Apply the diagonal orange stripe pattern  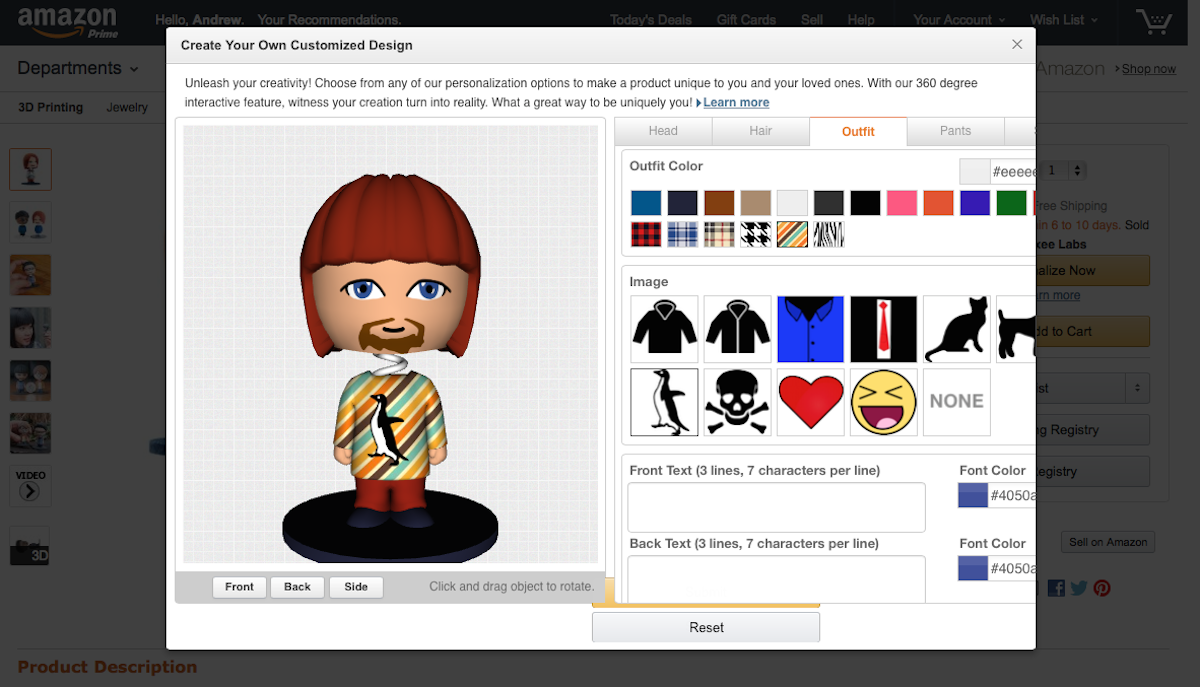pos(792,235)
